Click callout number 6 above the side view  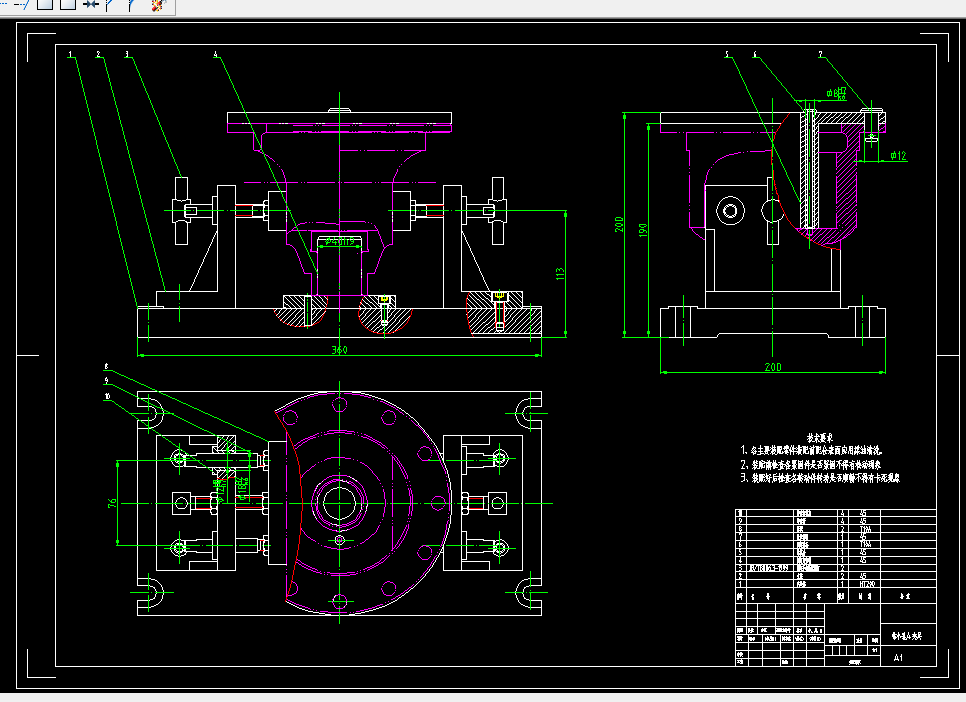[755, 54]
